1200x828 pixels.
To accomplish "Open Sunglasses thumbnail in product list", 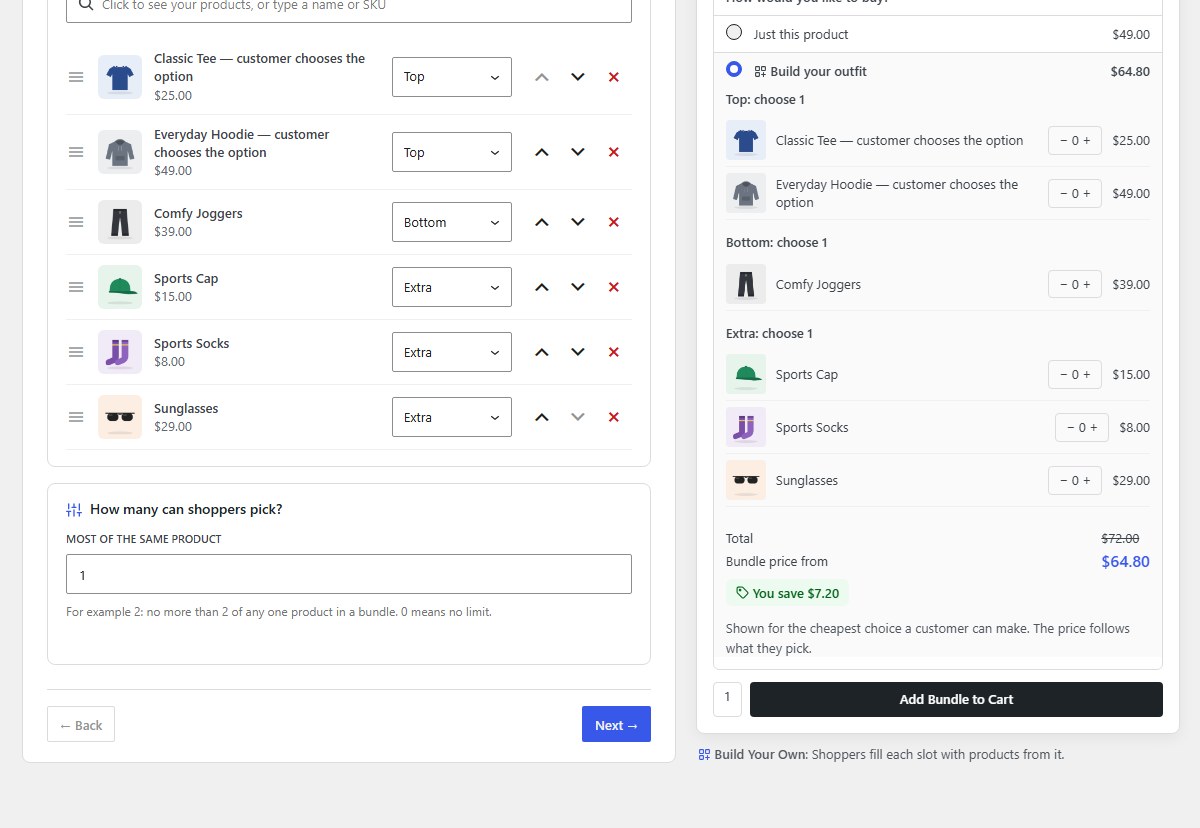I will click(x=120, y=417).
